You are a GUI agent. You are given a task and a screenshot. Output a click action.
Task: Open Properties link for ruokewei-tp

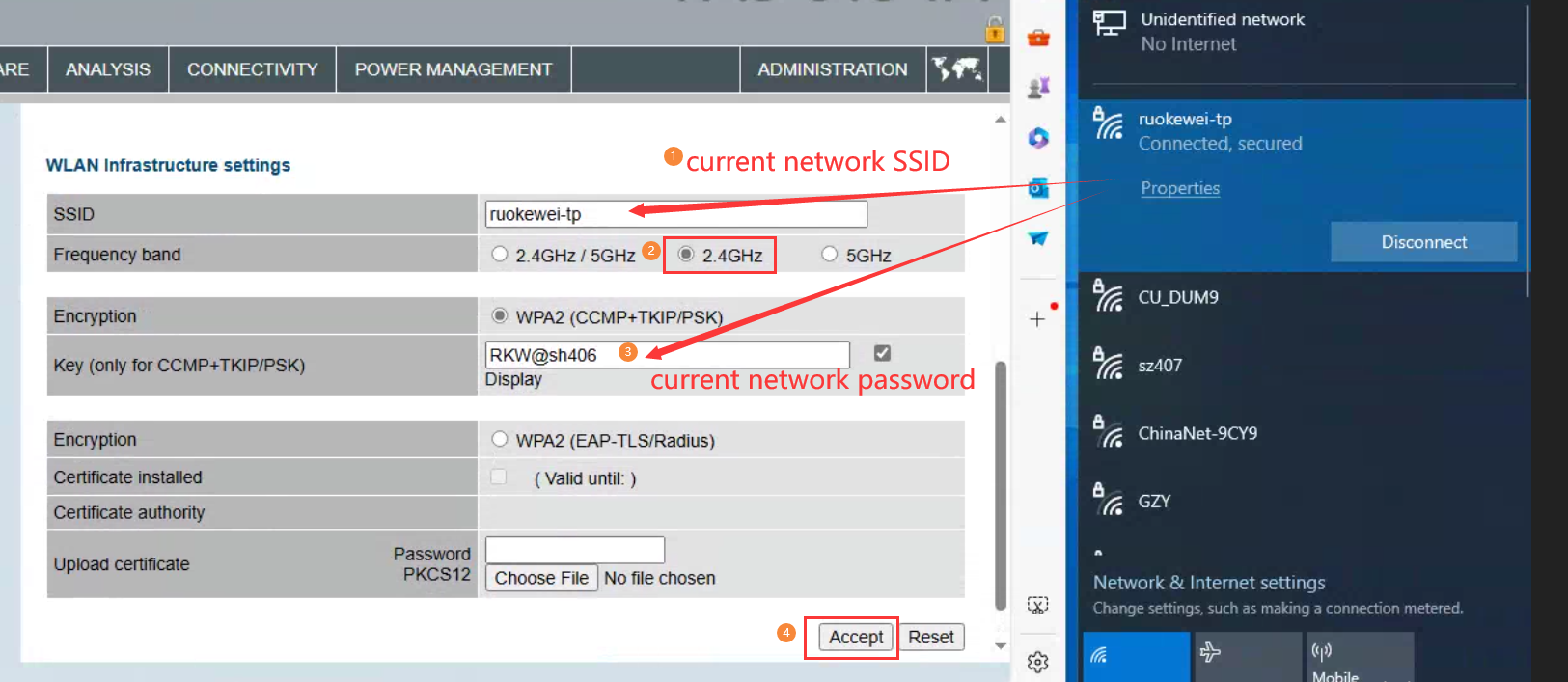tap(1180, 188)
